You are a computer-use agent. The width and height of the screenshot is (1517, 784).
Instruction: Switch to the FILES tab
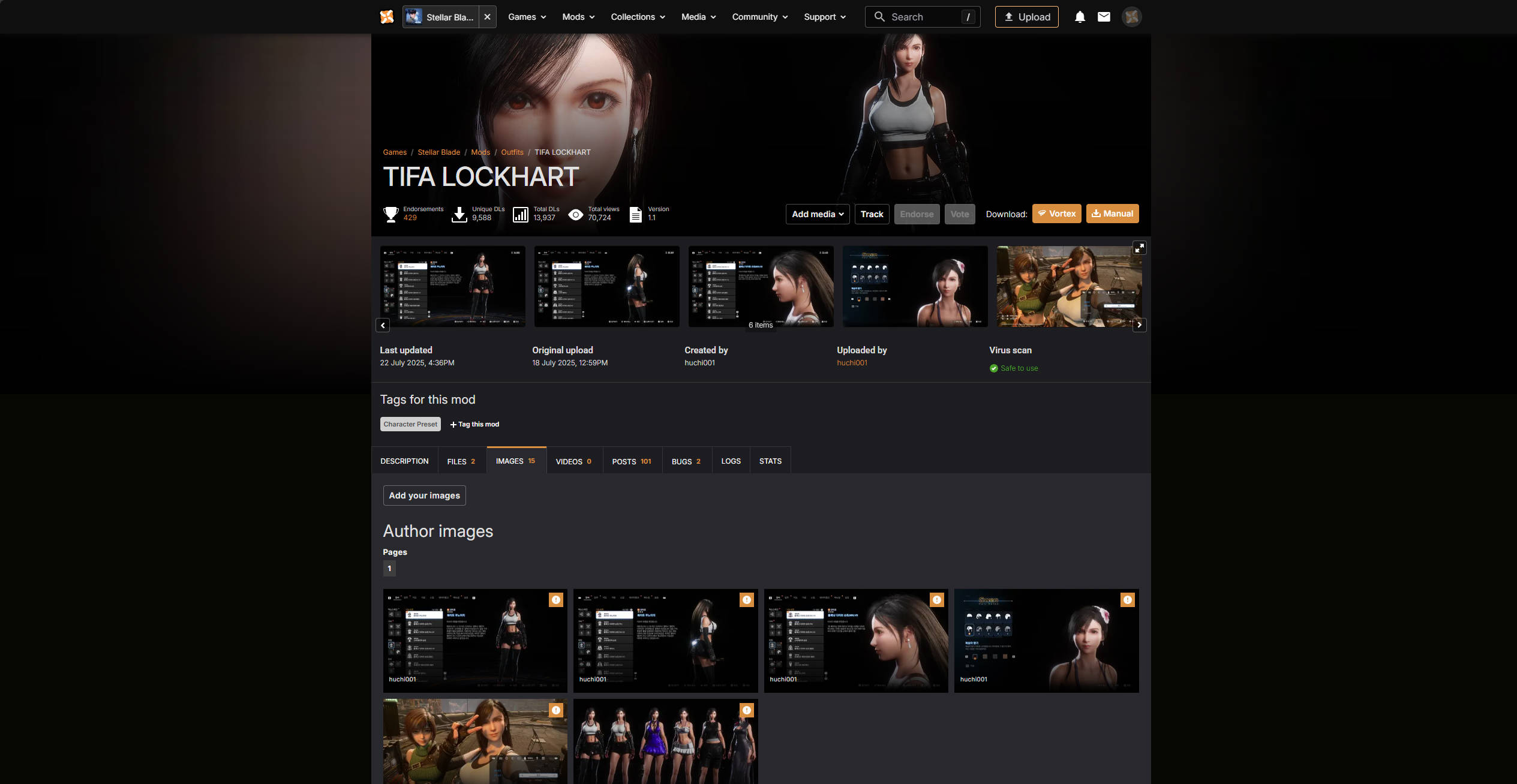[x=461, y=461]
